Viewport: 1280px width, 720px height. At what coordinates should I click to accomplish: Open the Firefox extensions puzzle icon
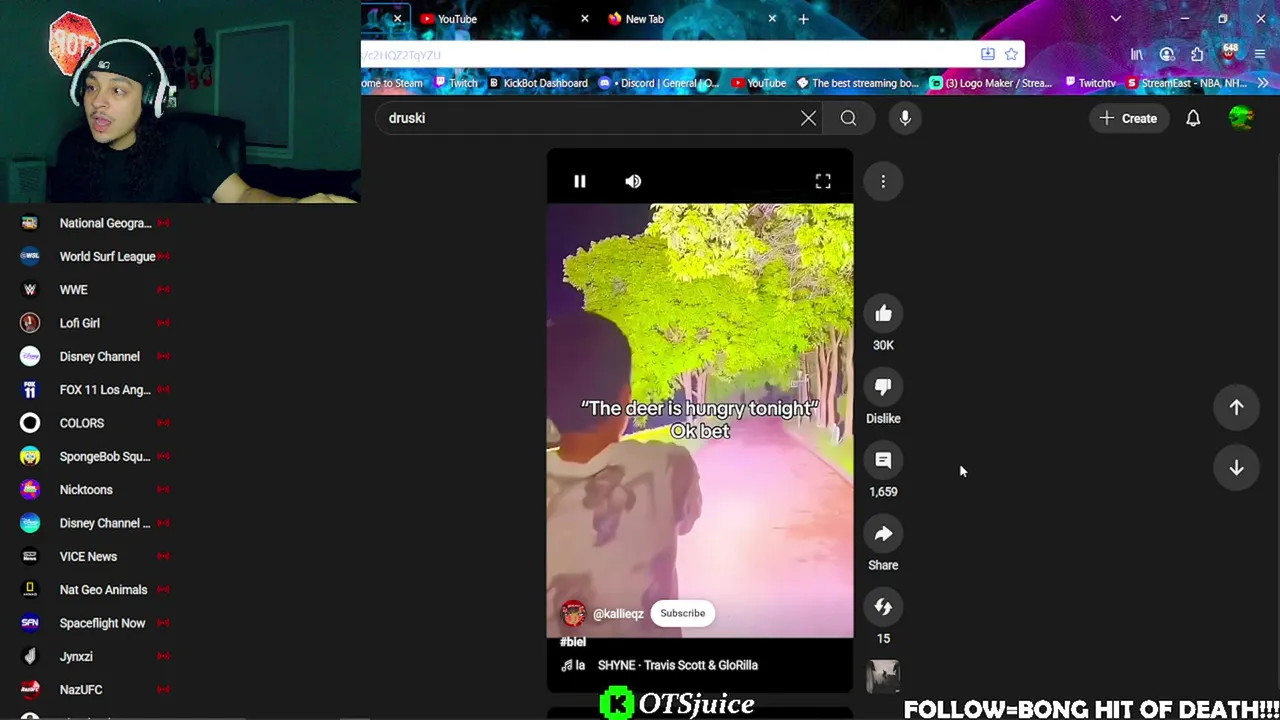[1198, 54]
